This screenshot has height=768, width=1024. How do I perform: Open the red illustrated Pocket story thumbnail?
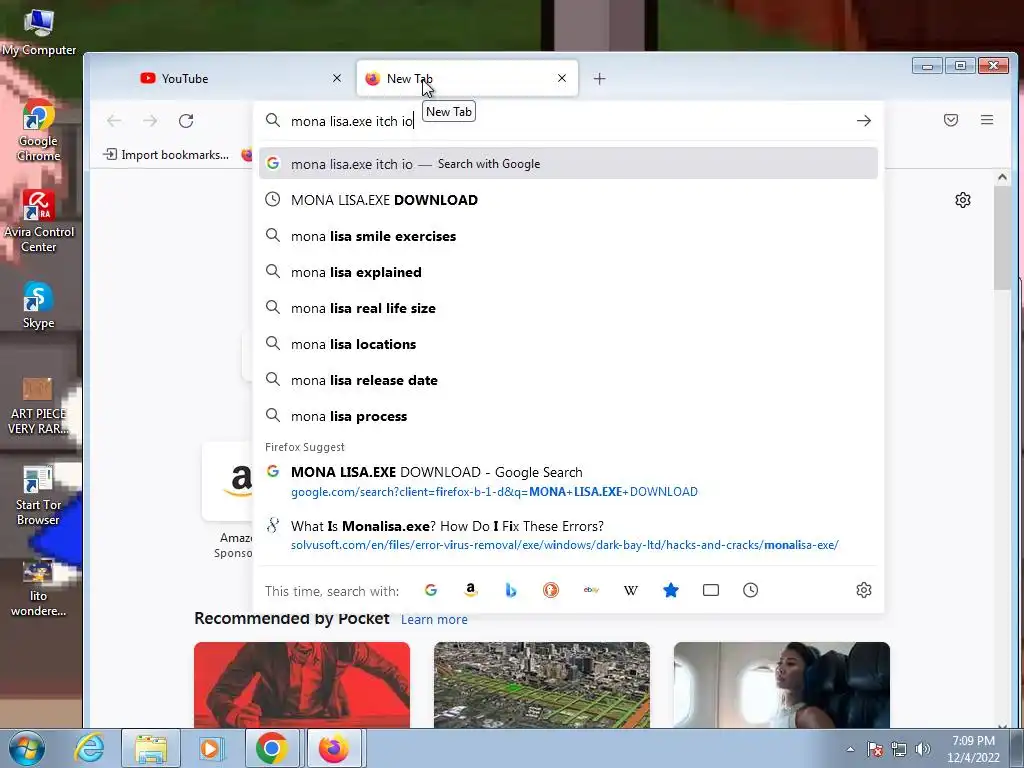click(x=302, y=684)
